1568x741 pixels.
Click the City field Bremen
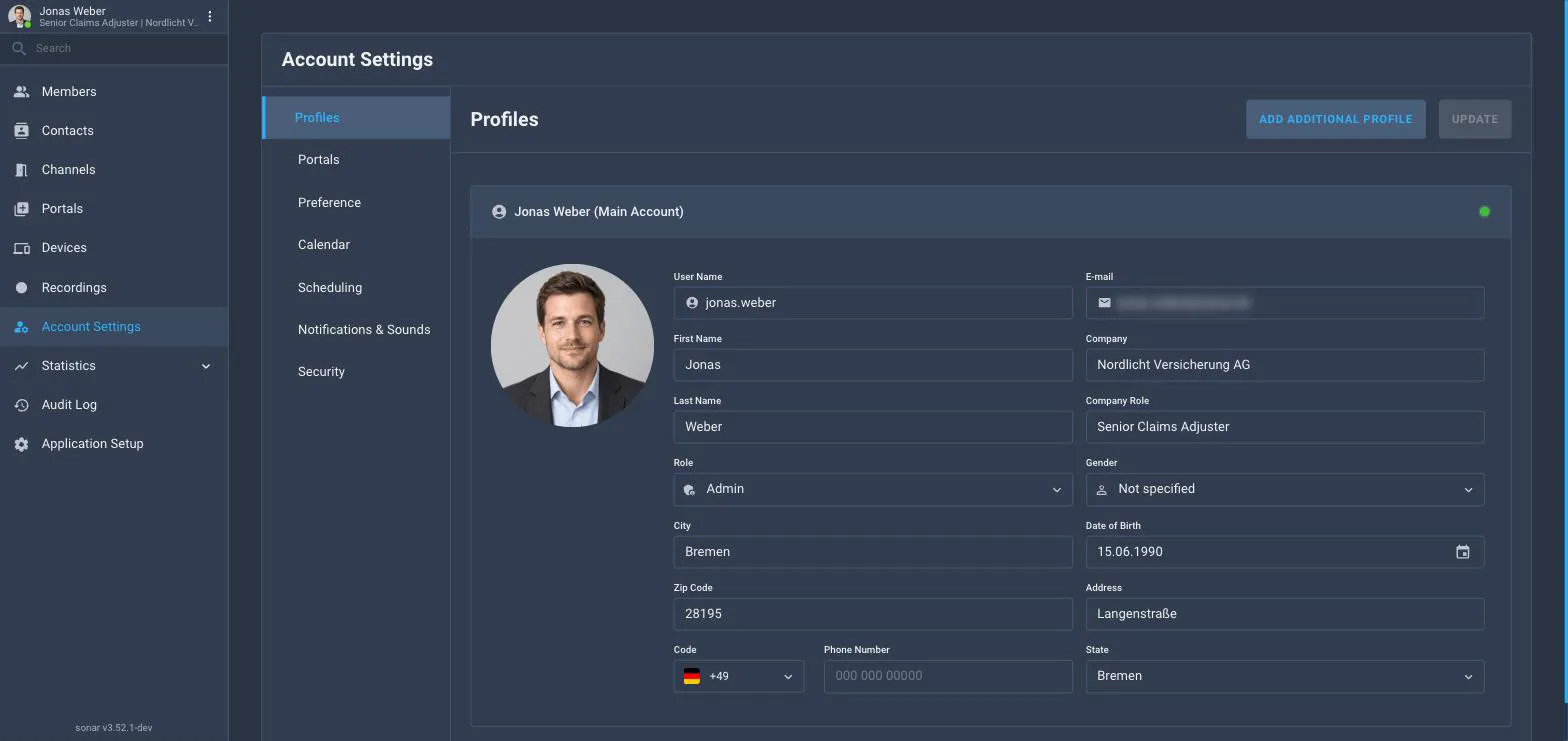873,552
